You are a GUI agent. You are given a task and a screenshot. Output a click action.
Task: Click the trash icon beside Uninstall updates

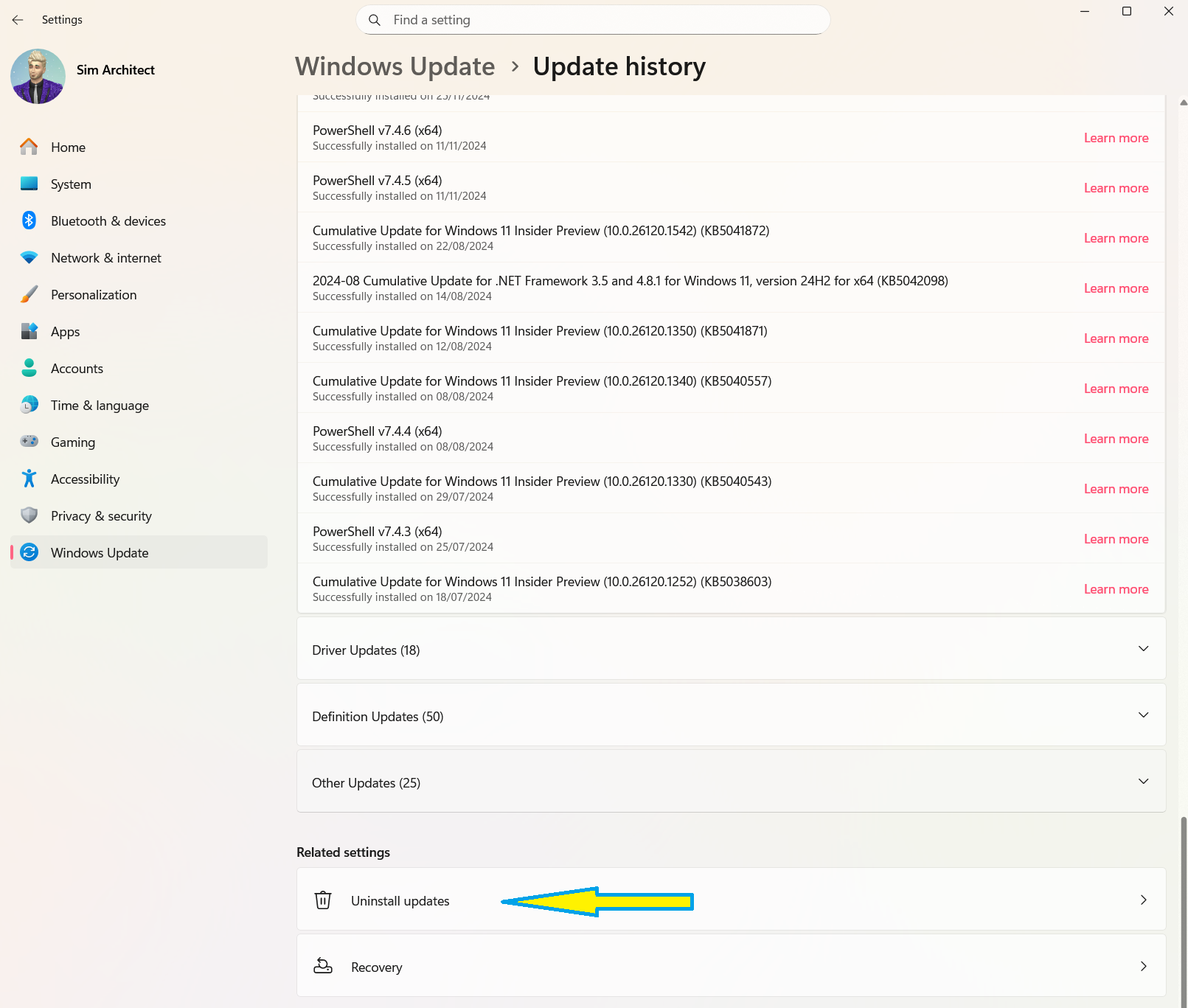(x=323, y=900)
